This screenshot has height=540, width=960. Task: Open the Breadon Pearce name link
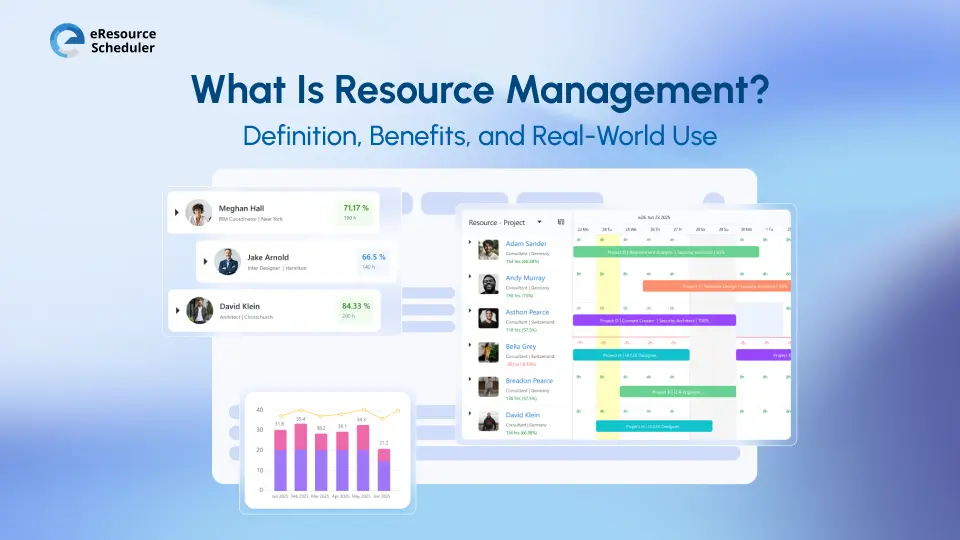pyautogui.click(x=529, y=381)
